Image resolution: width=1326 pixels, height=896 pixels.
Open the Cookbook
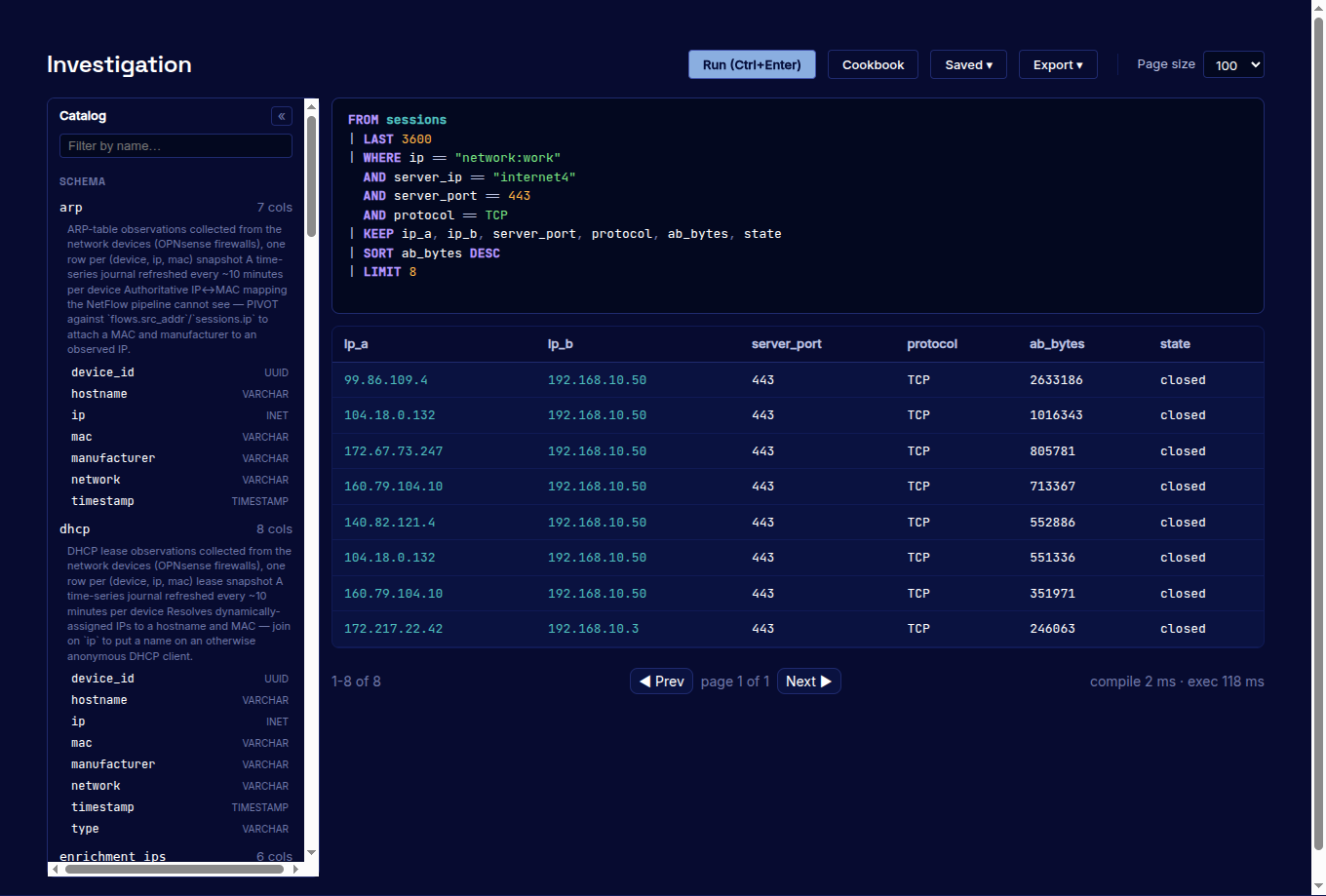[x=873, y=64]
